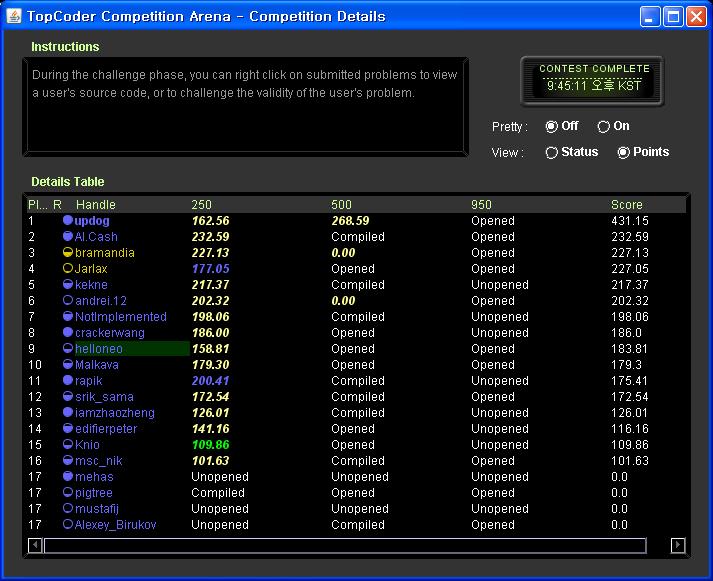Click the horizontal scrollbar right arrow

click(678, 545)
